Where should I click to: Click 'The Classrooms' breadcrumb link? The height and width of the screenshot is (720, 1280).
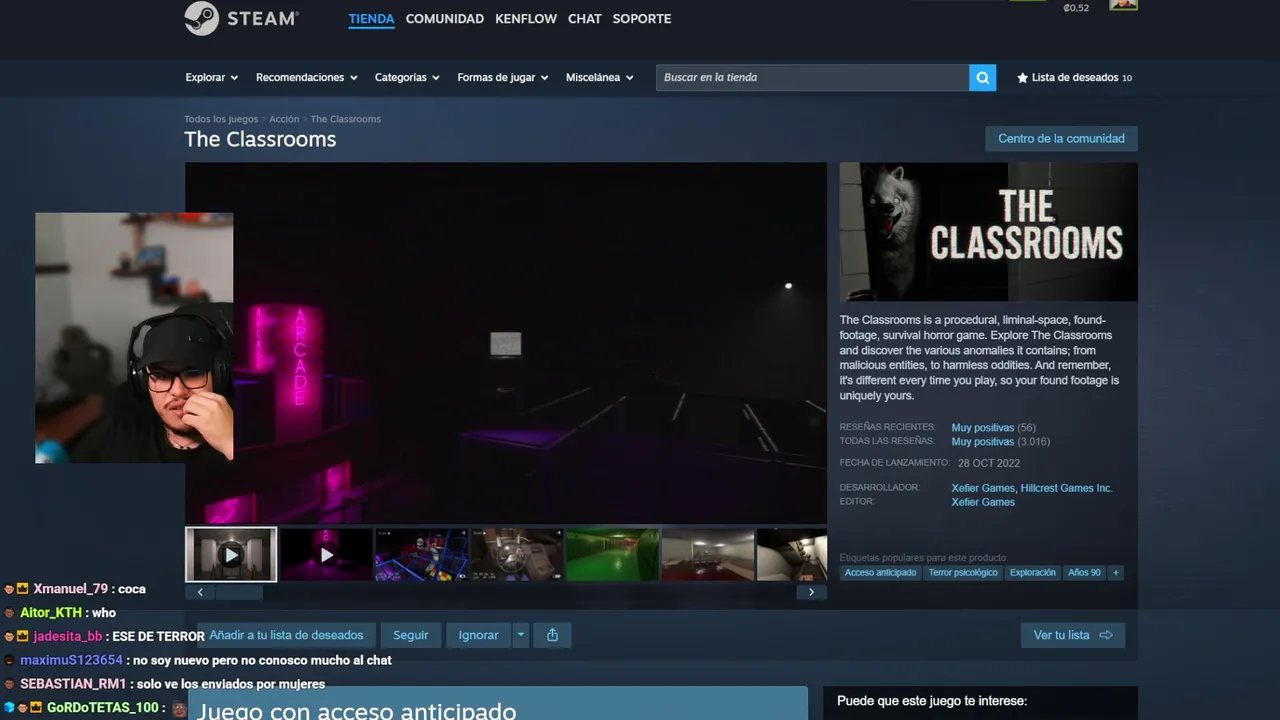tap(345, 119)
